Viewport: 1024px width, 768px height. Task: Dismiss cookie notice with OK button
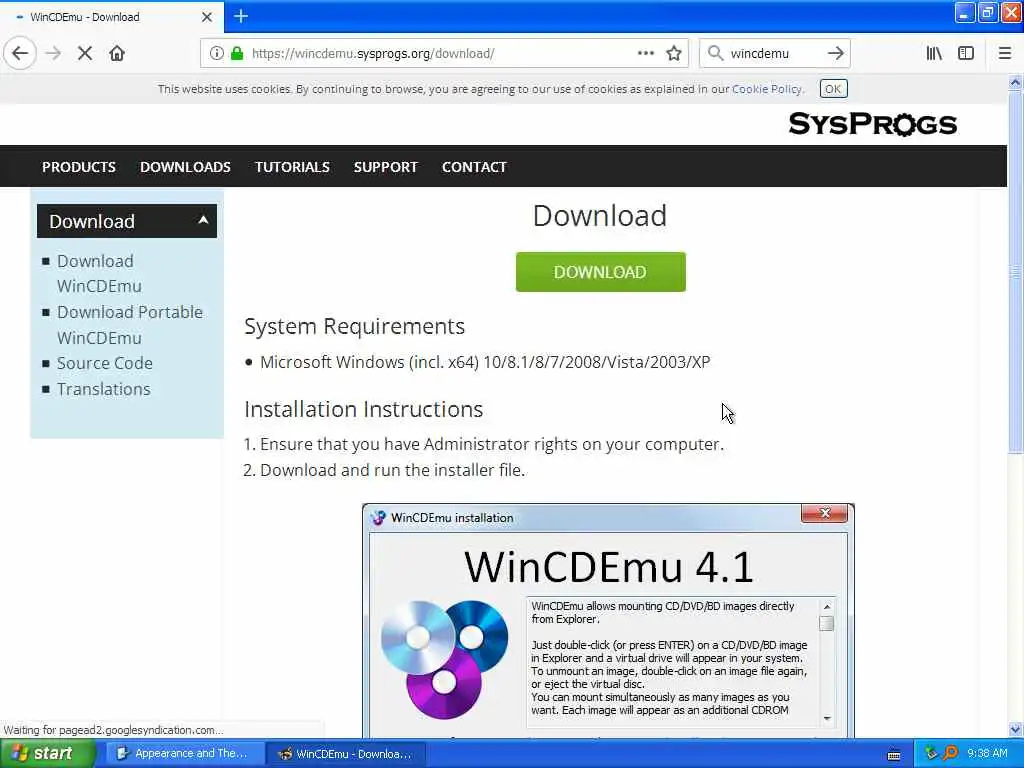[833, 89]
